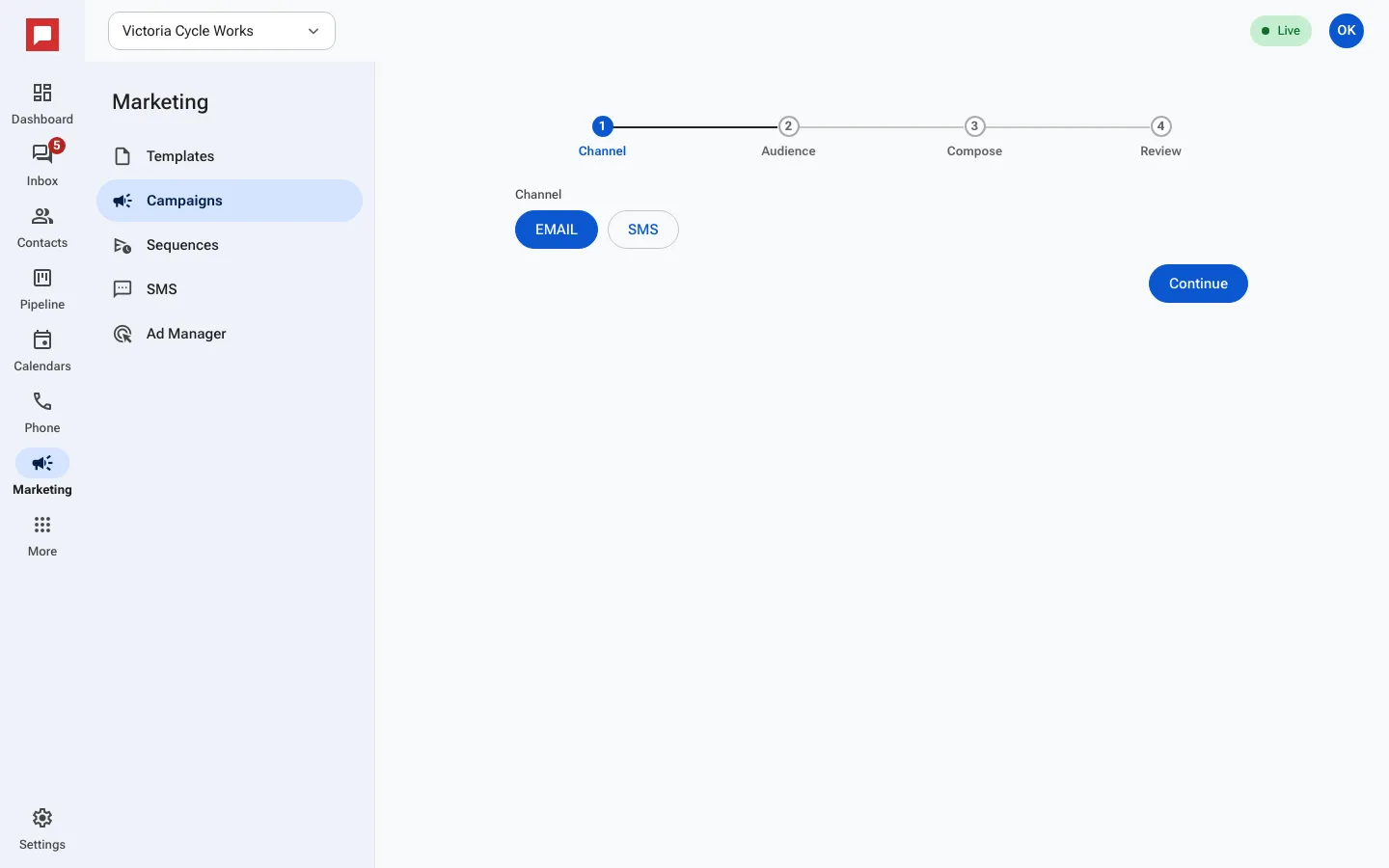
Task: Choose the EMAIL channel option
Action: [557, 230]
